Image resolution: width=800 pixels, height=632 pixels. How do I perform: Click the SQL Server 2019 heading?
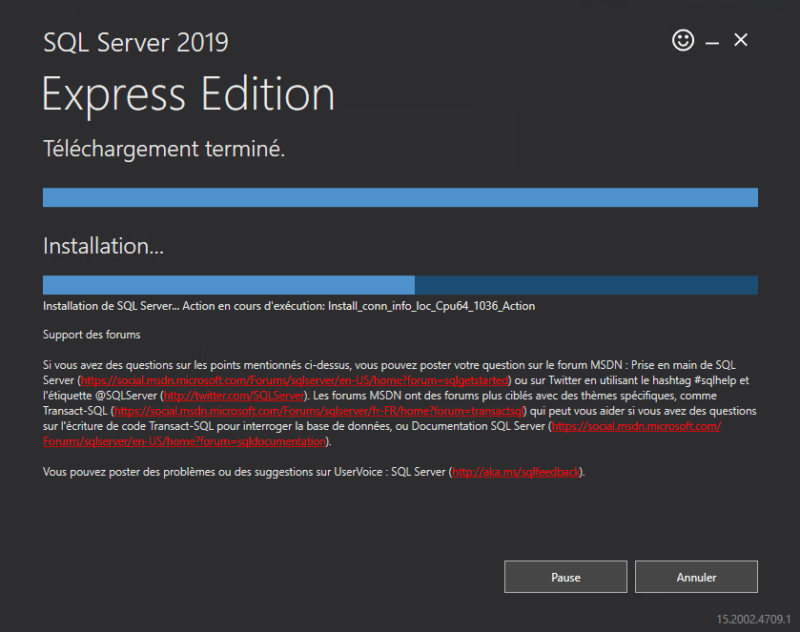(x=136, y=42)
